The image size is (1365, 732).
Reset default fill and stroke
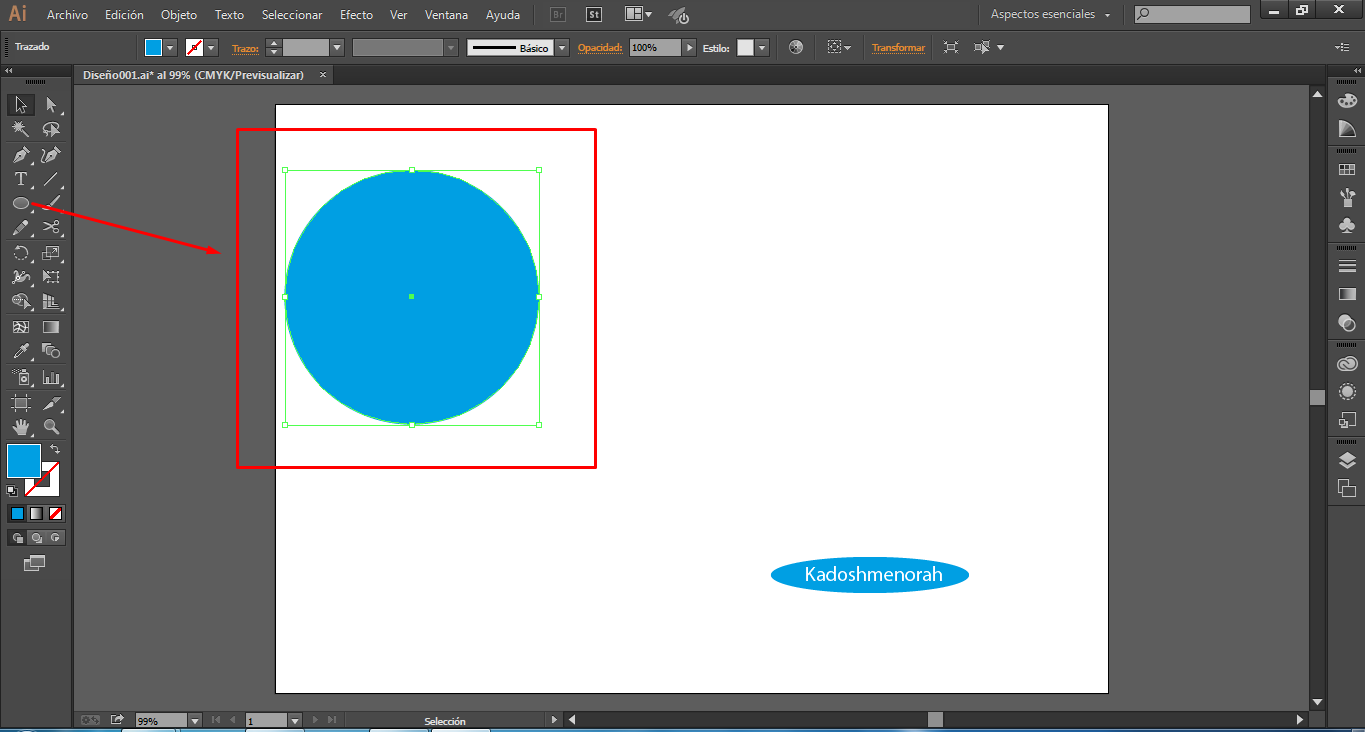click(x=12, y=491)
